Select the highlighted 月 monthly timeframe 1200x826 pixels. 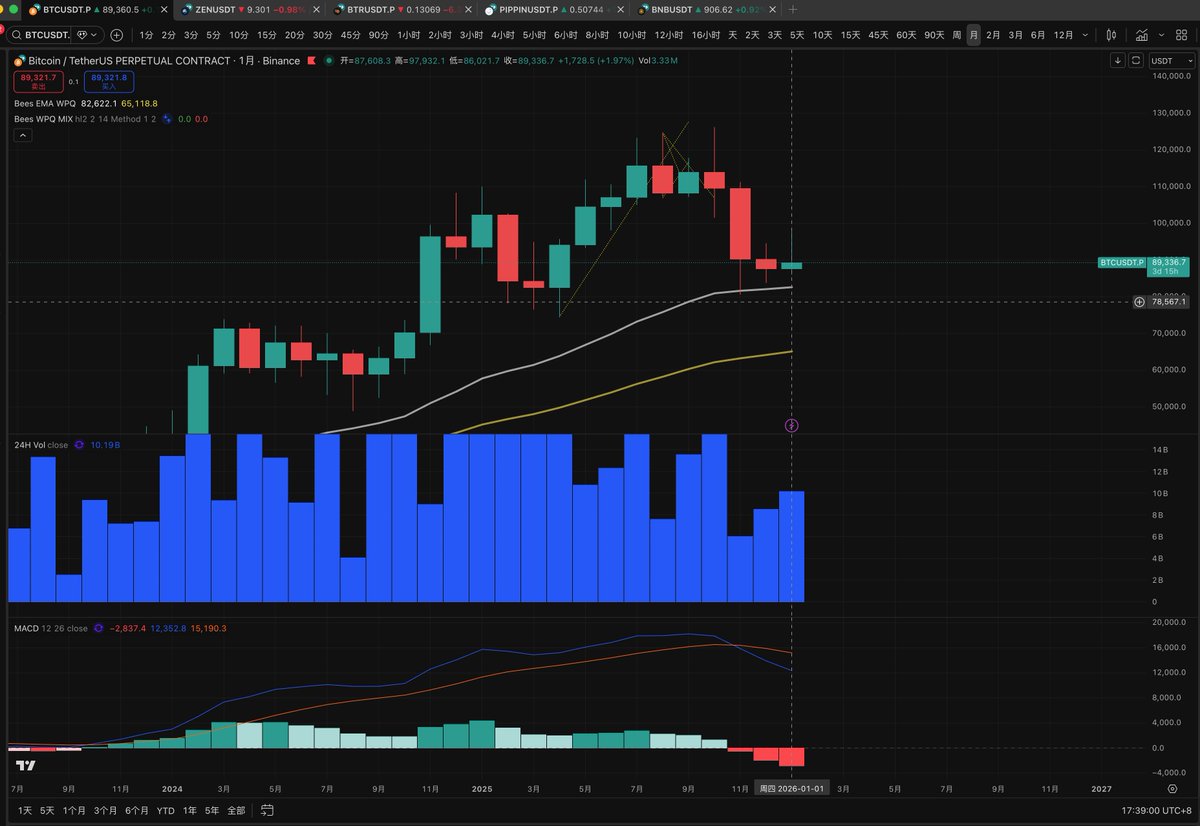[973, 35]
